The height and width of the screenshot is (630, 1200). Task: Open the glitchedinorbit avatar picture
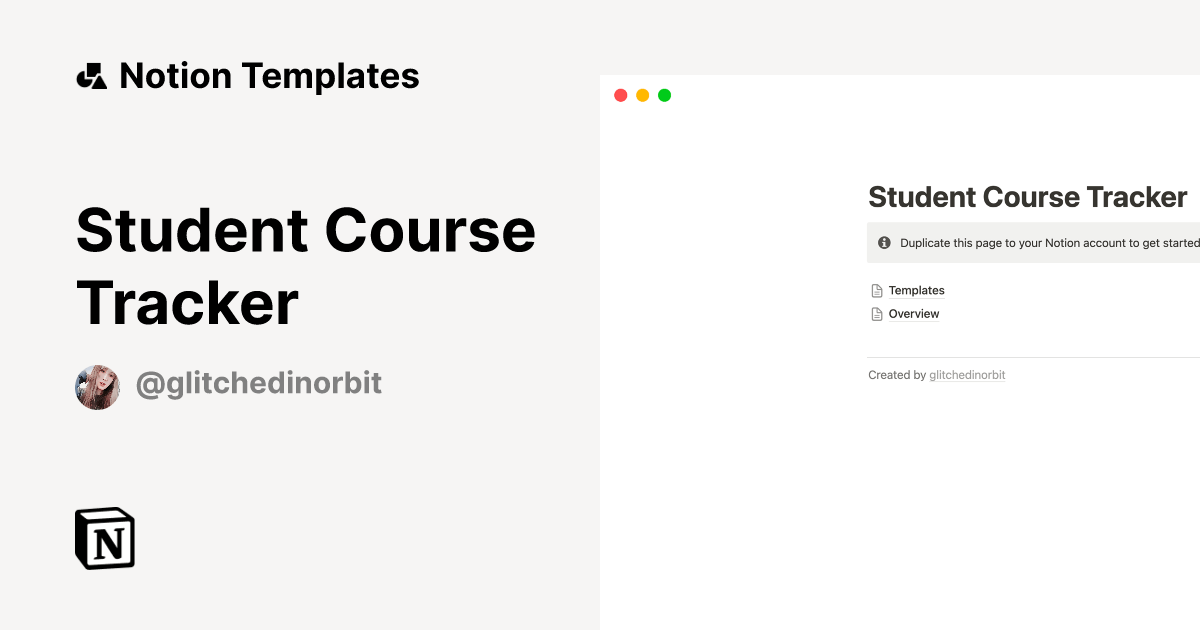click(98, 387)
